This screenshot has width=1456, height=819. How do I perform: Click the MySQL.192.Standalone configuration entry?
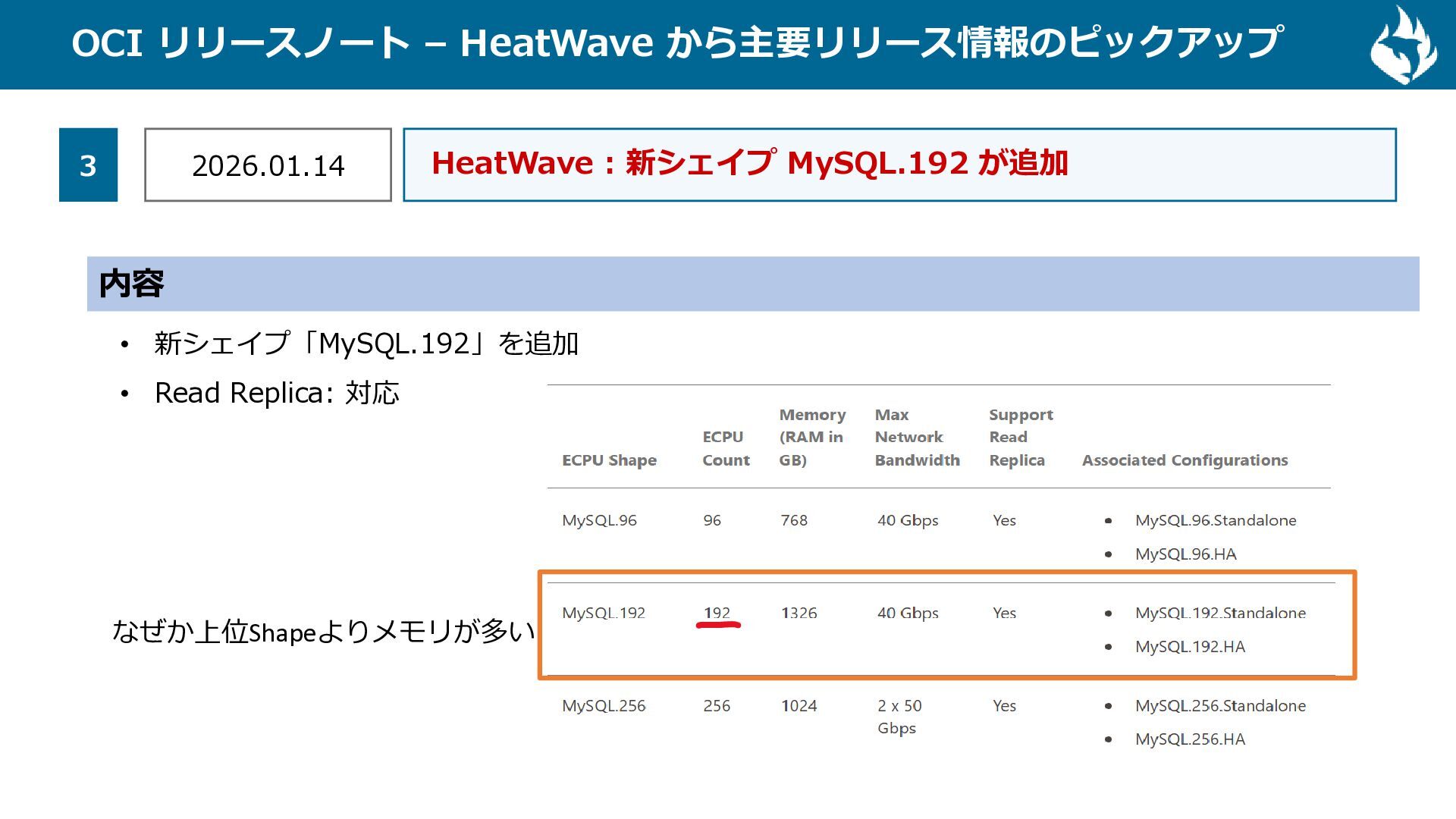(1219, 613)
